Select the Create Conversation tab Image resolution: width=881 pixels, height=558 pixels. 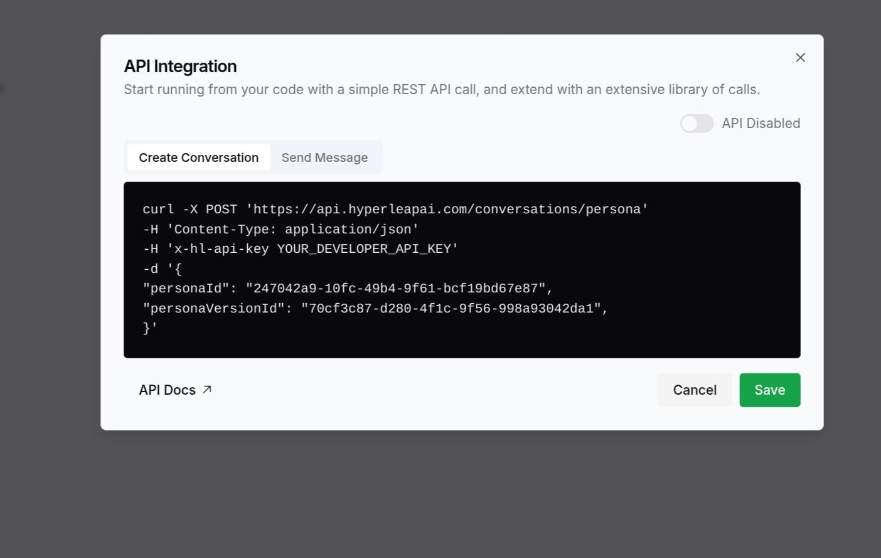pos(198,157)
